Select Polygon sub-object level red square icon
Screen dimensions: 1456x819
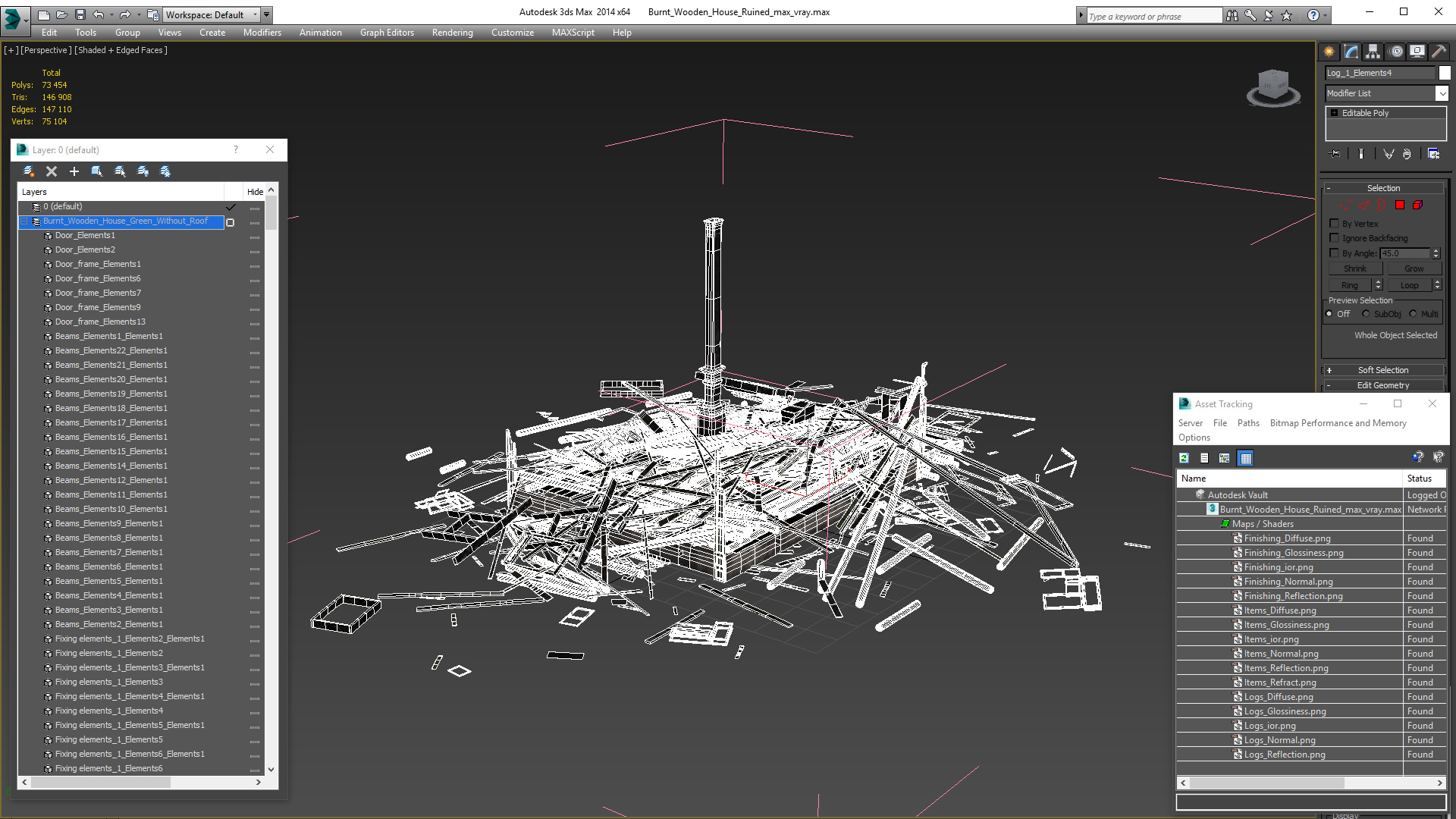[1400, 206]
